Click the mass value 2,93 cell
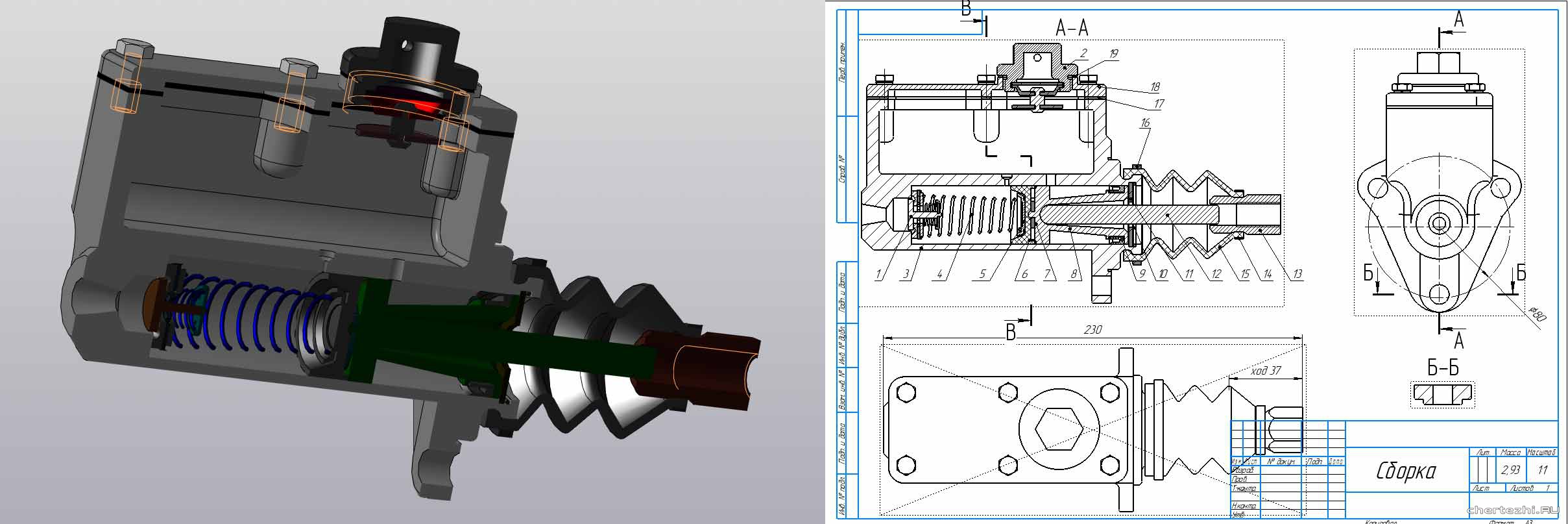Screen dimensions: 1568x524 point(1510,470)
